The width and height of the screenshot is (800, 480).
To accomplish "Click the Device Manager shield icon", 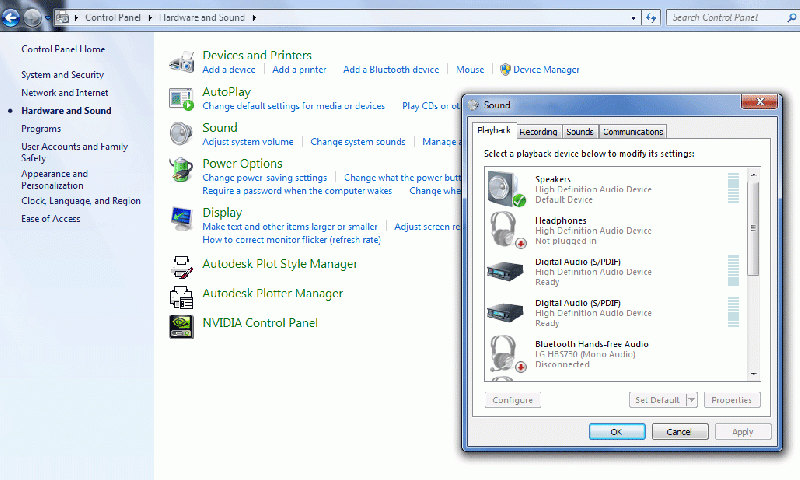I will [505, 69].
